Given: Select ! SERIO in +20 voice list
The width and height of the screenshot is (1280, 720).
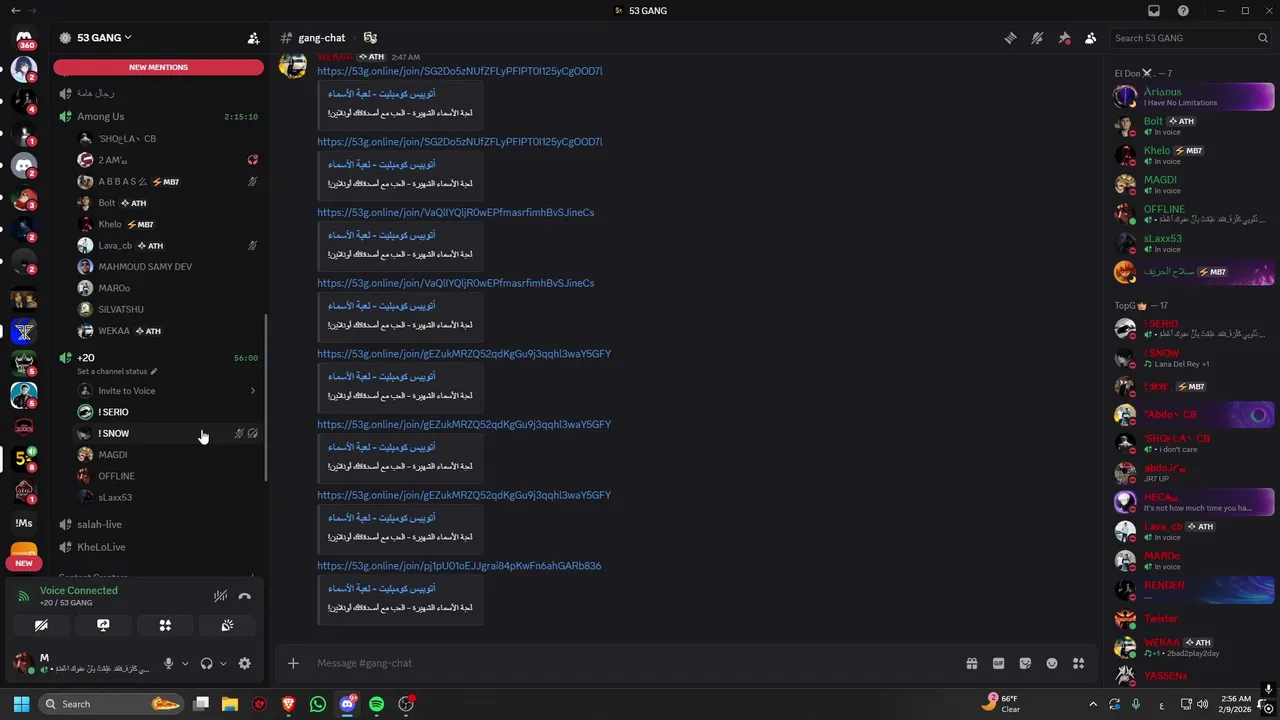Looking at the screenshot, I should [x=168, y=412].
